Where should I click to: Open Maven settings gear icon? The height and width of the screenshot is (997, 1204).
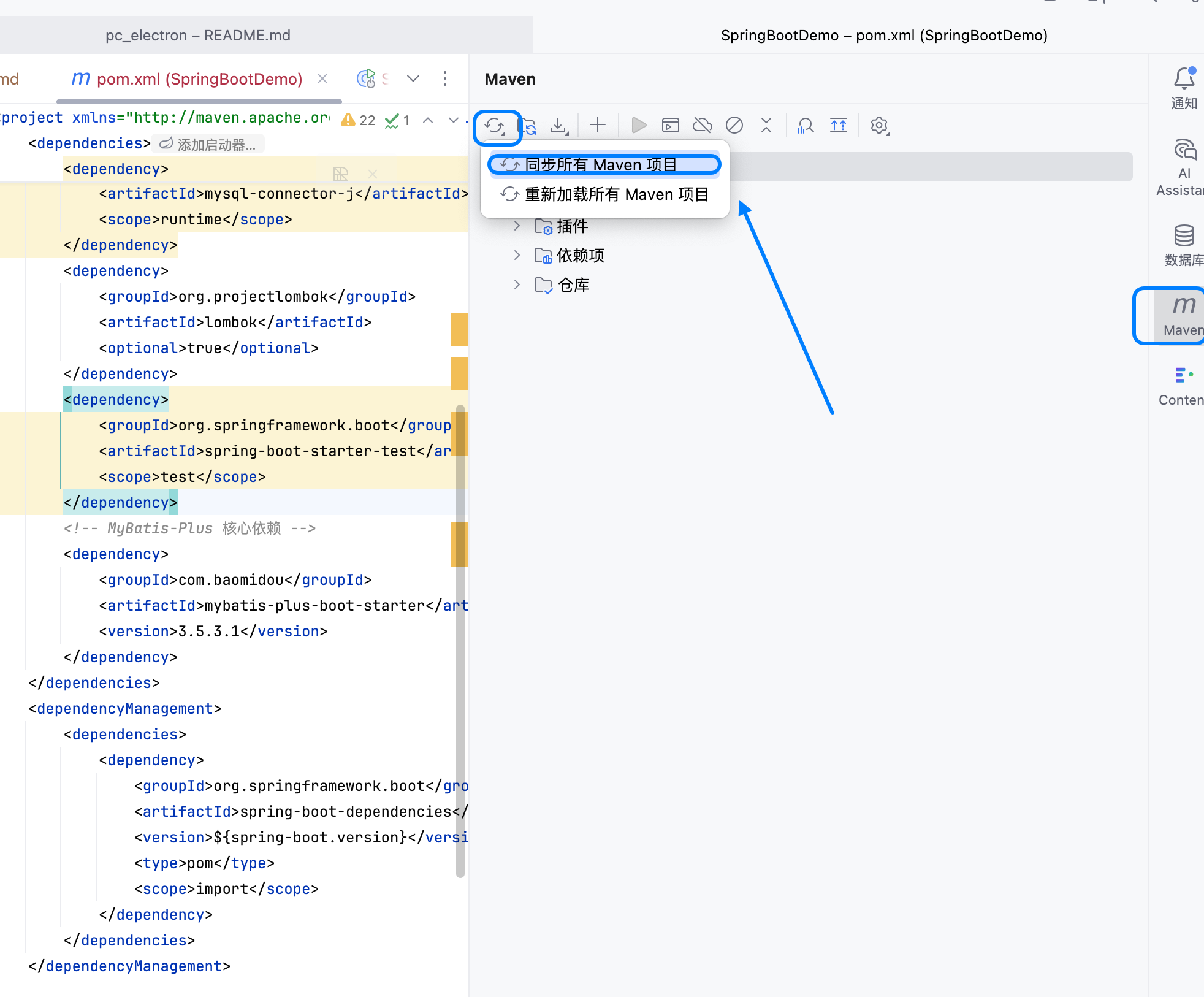(879, 126)
